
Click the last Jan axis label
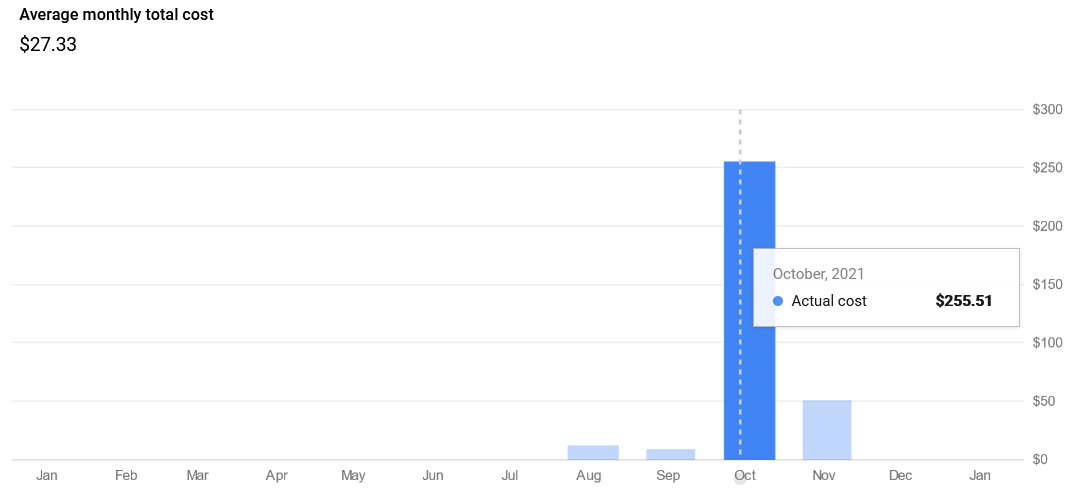pyautogui.click(x=980, y=475)
